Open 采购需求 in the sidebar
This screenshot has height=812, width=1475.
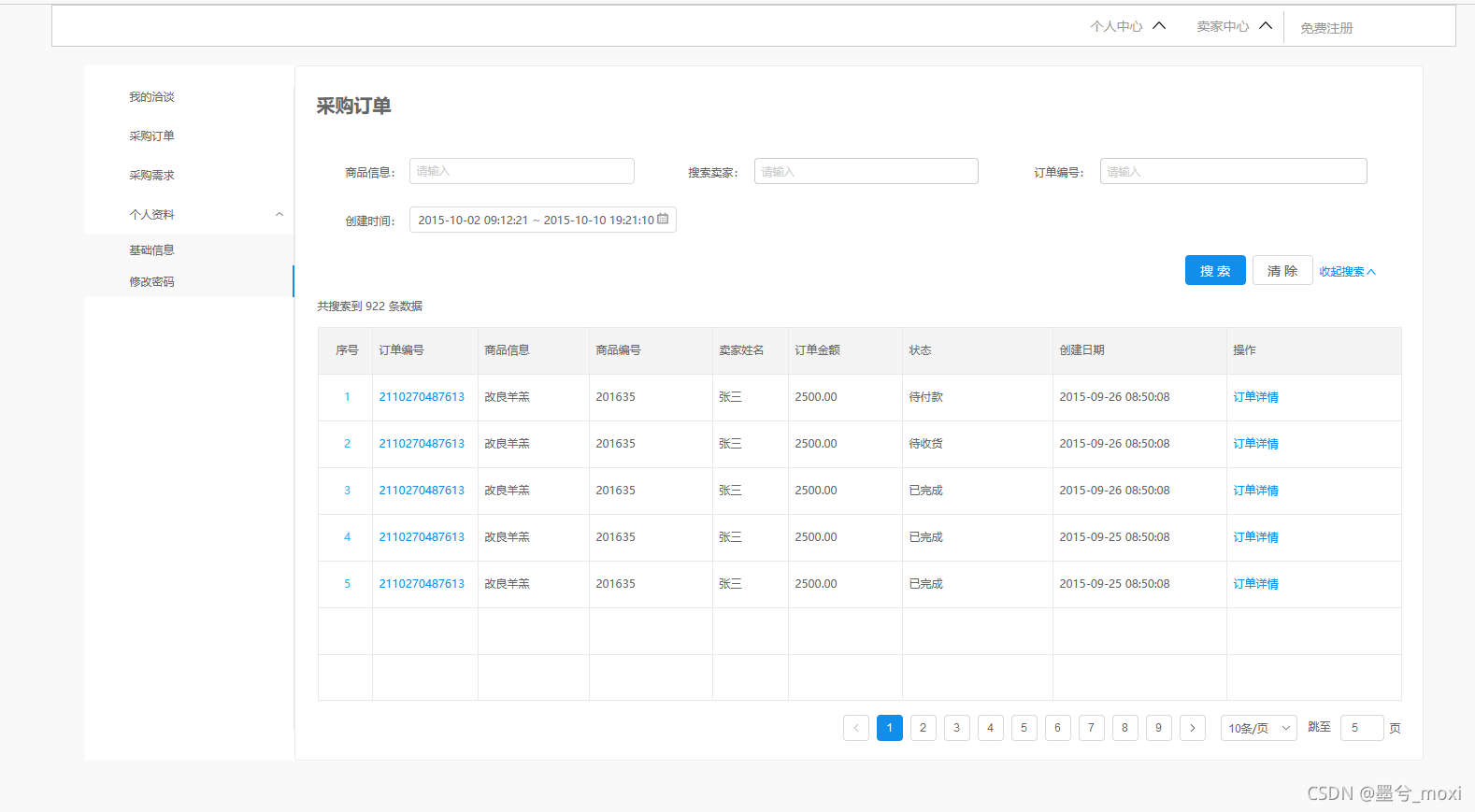tap(151, 176)
